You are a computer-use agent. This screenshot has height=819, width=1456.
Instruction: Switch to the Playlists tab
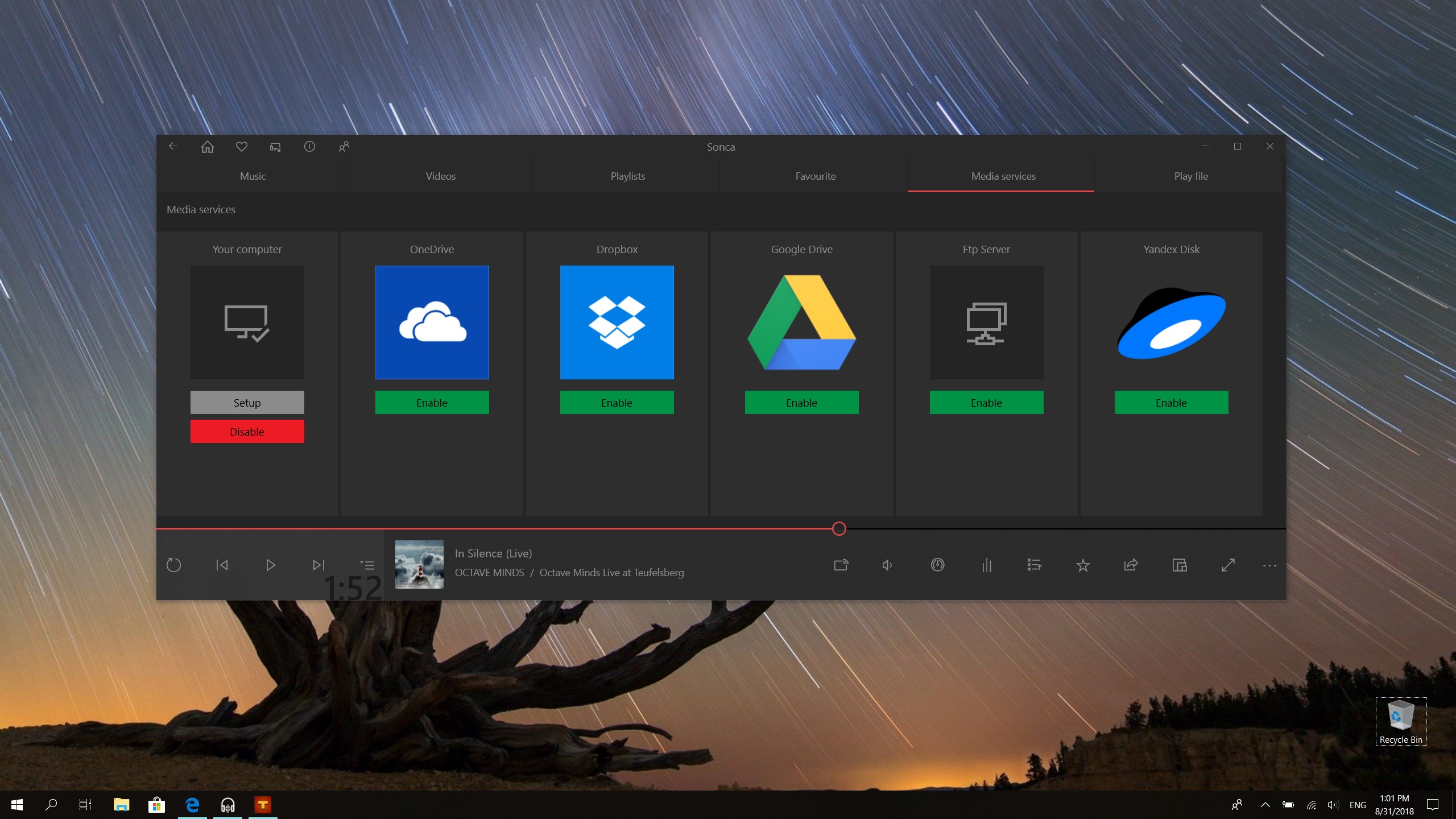[627, 176]
